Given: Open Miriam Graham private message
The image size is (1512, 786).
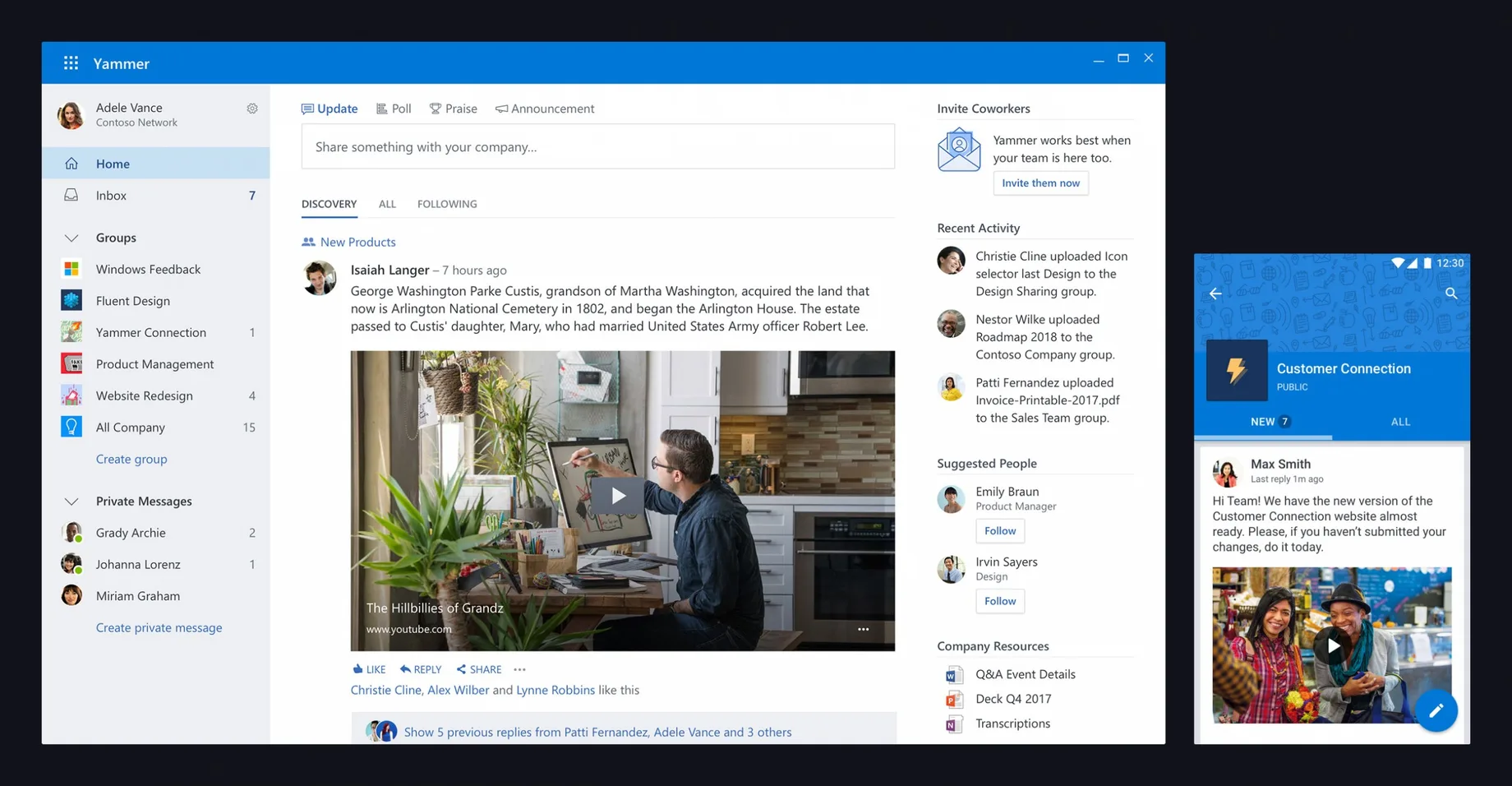Looking at the screenshot, I should pos(155,596).
